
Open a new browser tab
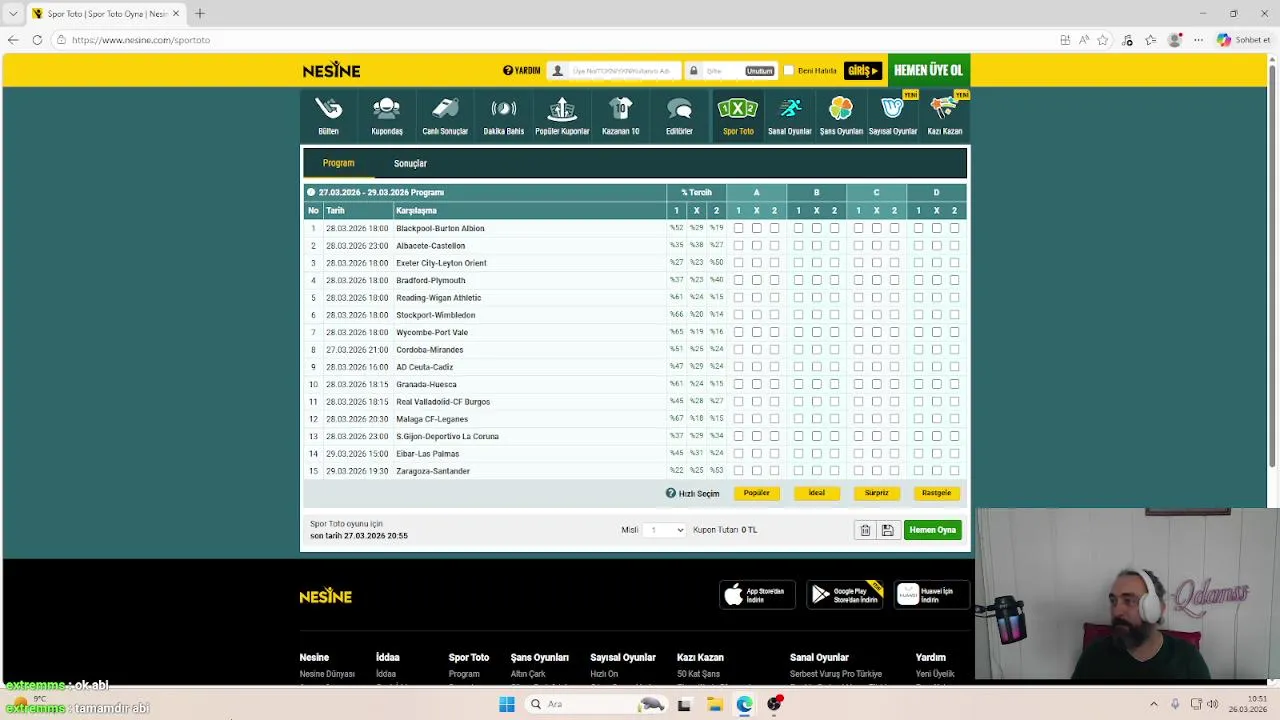(x=200, y=13)
